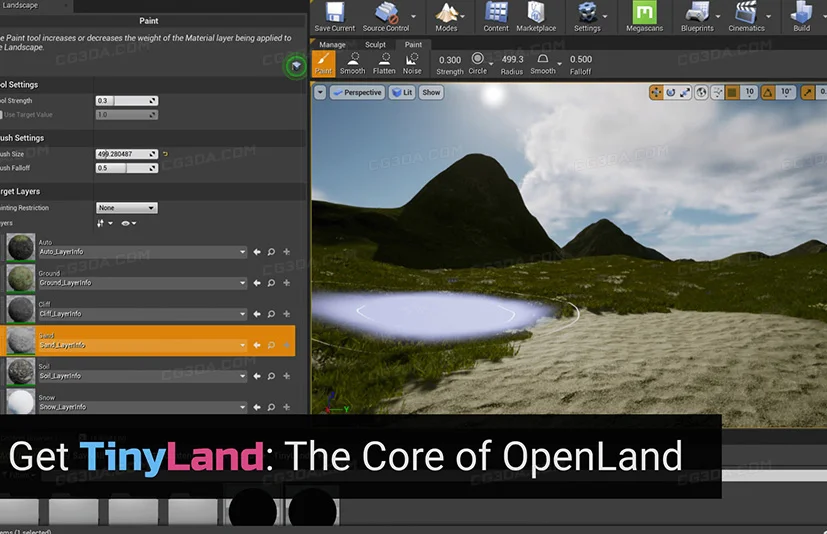827x534 pixels.
Task: Create layer info for Cliff row
Action: (286, 314)
